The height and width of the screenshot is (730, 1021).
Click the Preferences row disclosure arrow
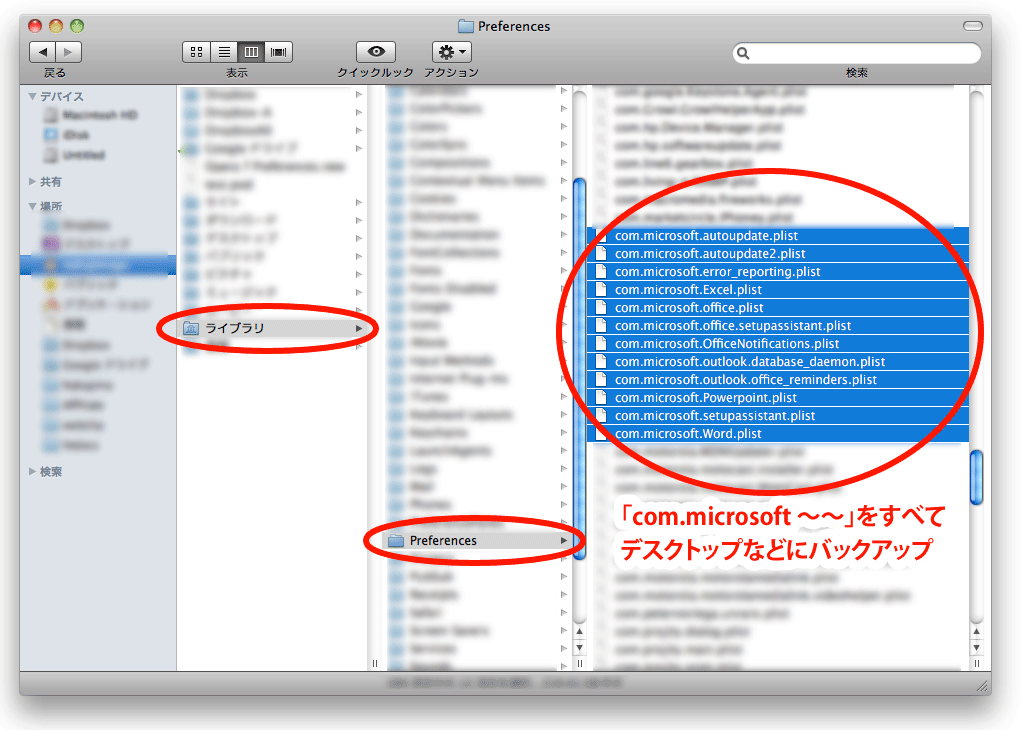[564, 540]
